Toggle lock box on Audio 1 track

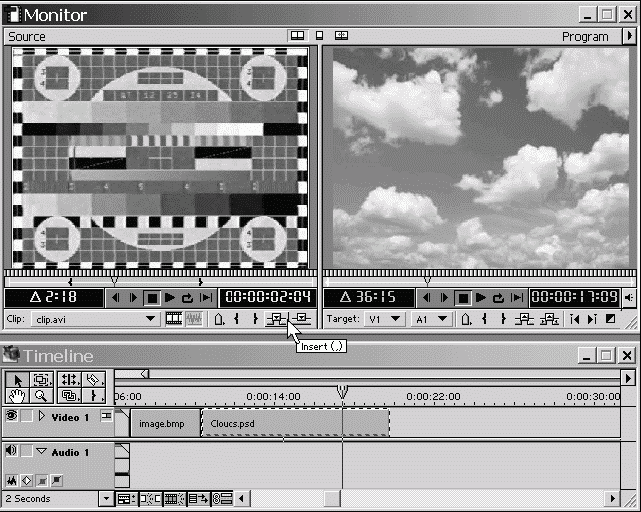(27, 451)
